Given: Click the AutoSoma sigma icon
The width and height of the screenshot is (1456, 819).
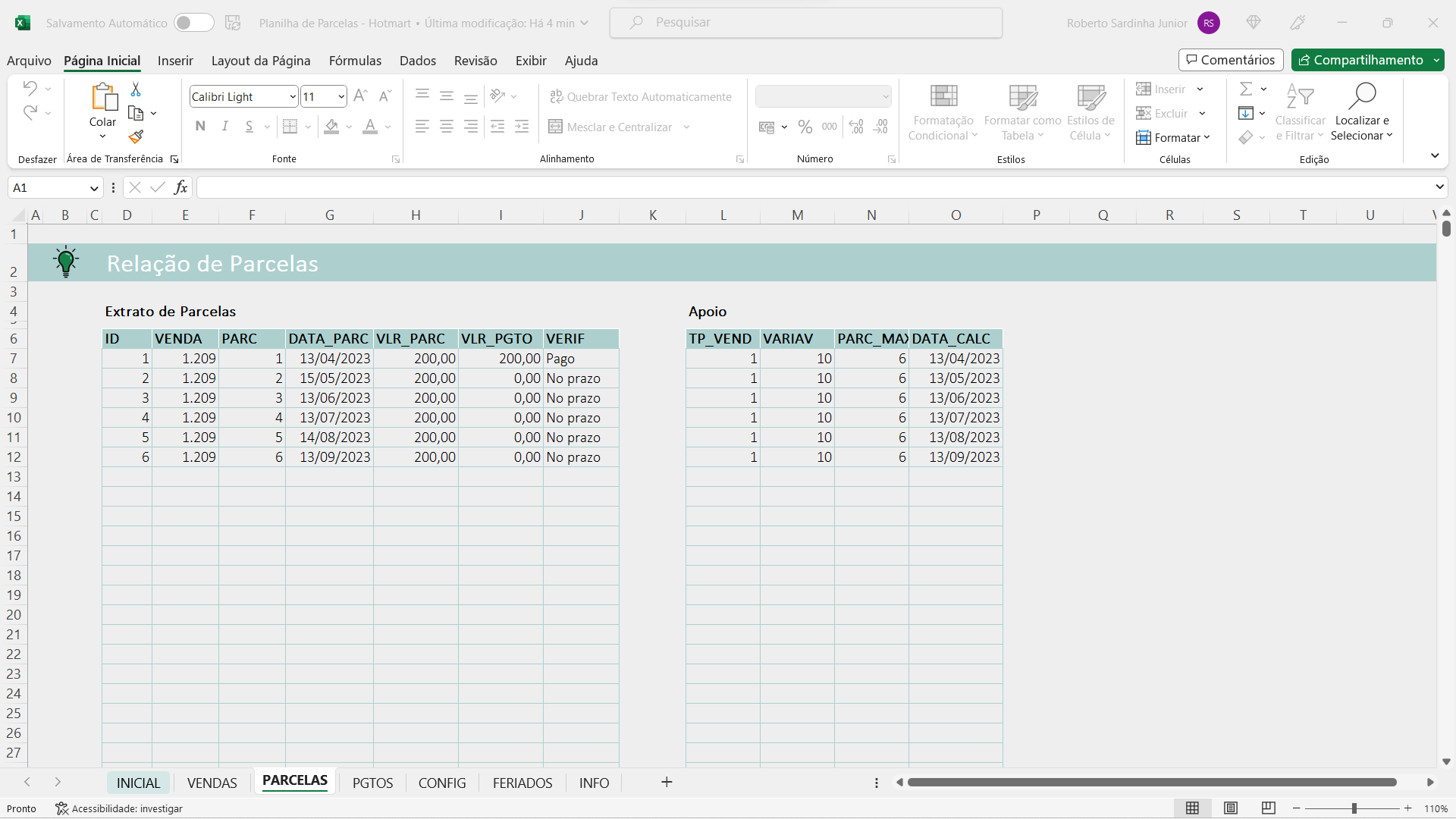Looking at the screenshot, I should pos(1247,88).
